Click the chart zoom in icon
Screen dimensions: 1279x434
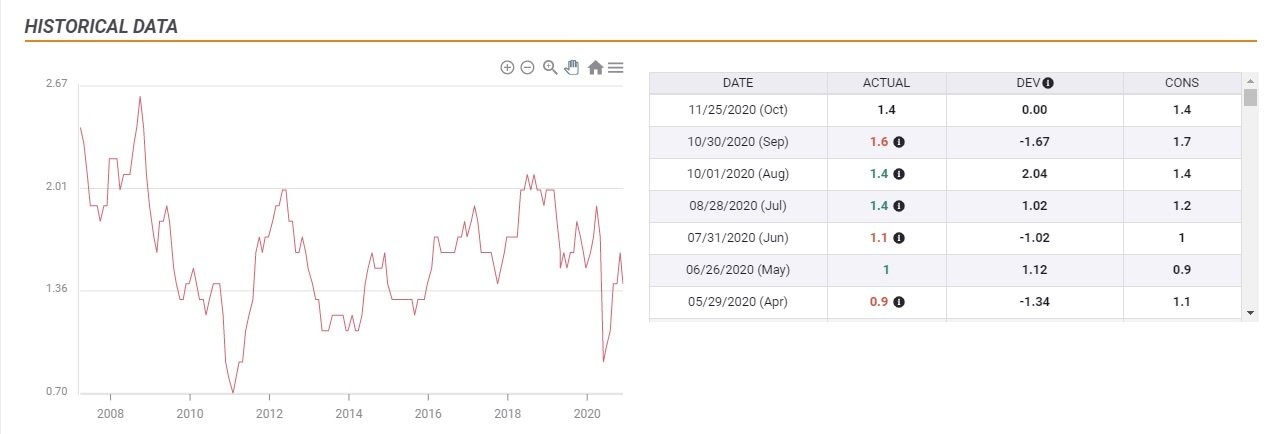[507, 68]
